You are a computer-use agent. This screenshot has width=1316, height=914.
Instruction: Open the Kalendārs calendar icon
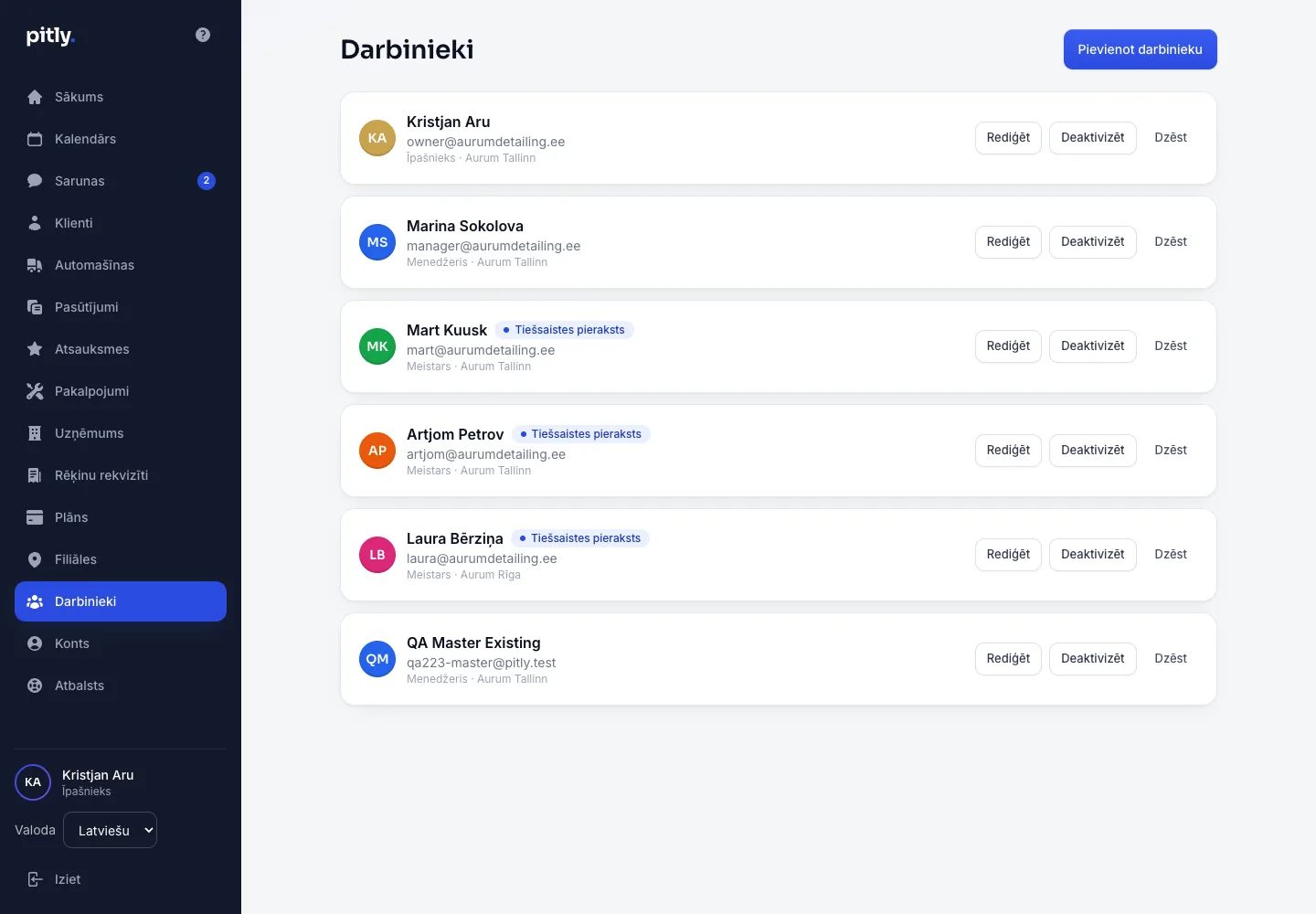click(x=35, y=139)
